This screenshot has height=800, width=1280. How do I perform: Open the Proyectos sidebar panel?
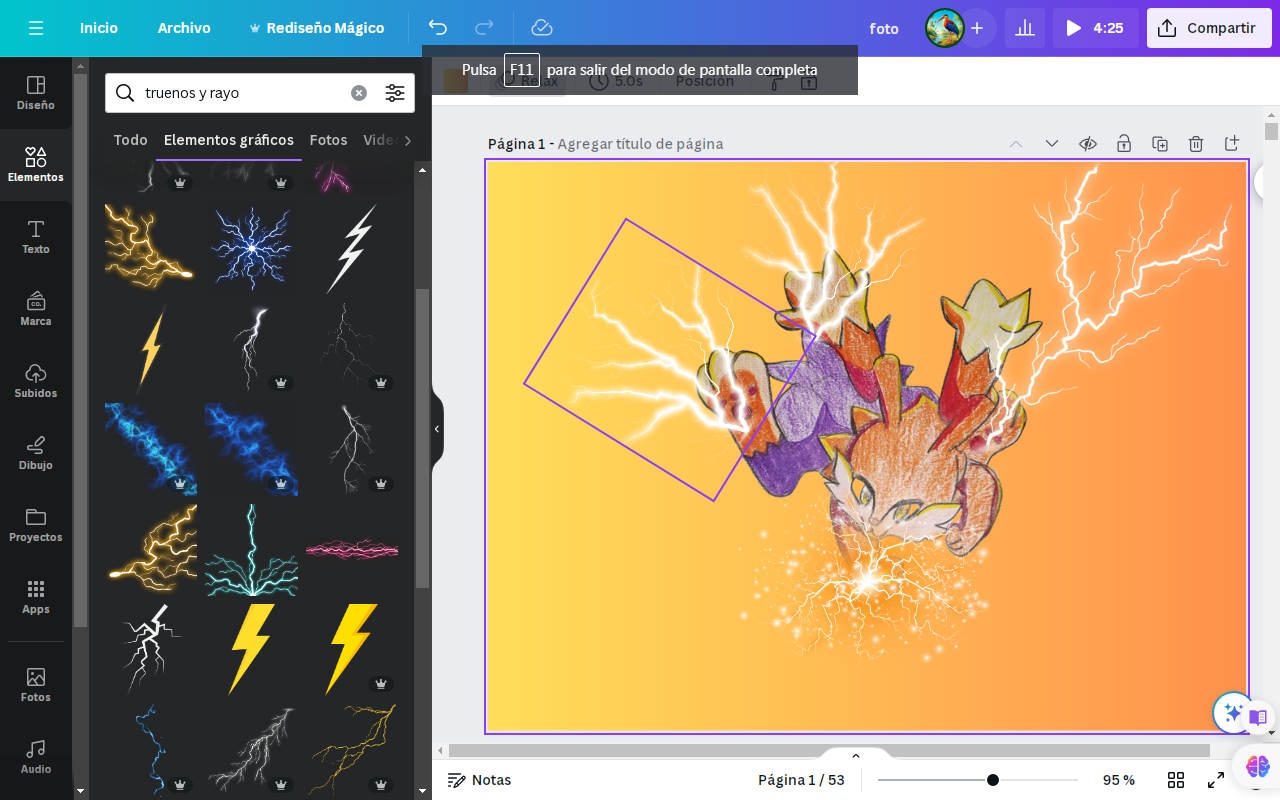pyautogui.click(x=36, y=525)
